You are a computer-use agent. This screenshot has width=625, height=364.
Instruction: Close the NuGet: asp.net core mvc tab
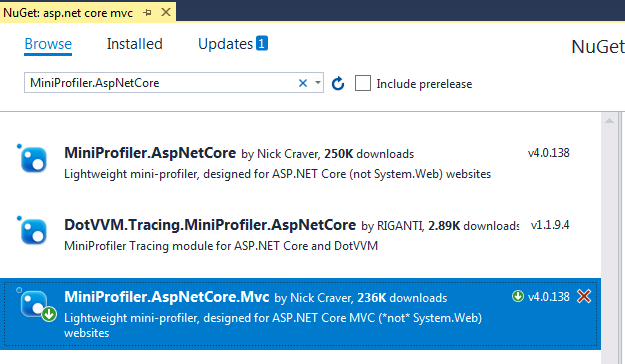click(166, 12)
